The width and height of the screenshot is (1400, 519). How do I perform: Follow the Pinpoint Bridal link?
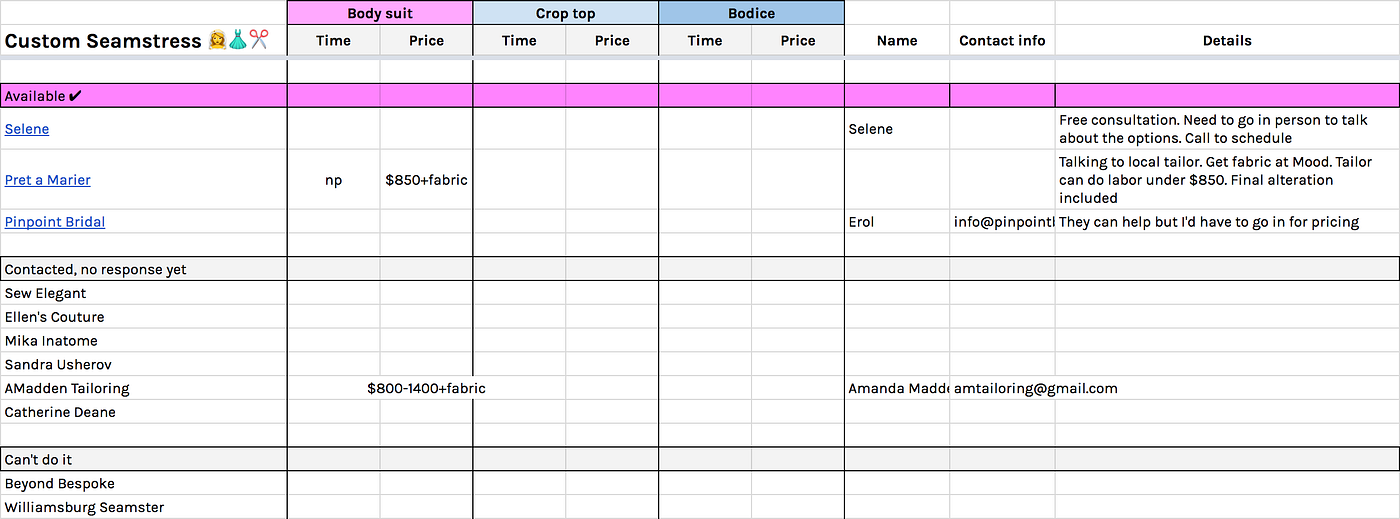click(x=55, y=222)
